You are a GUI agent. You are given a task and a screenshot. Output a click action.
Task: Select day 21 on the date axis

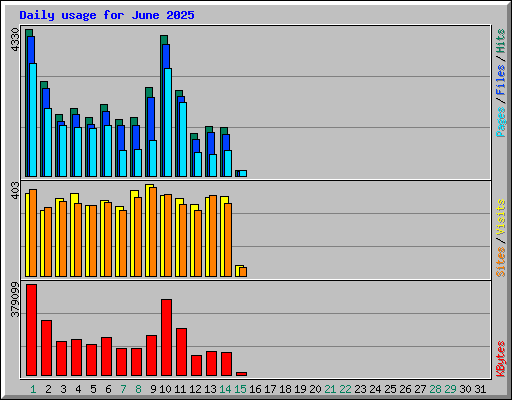pyautogui.click(x=330, y=389)
